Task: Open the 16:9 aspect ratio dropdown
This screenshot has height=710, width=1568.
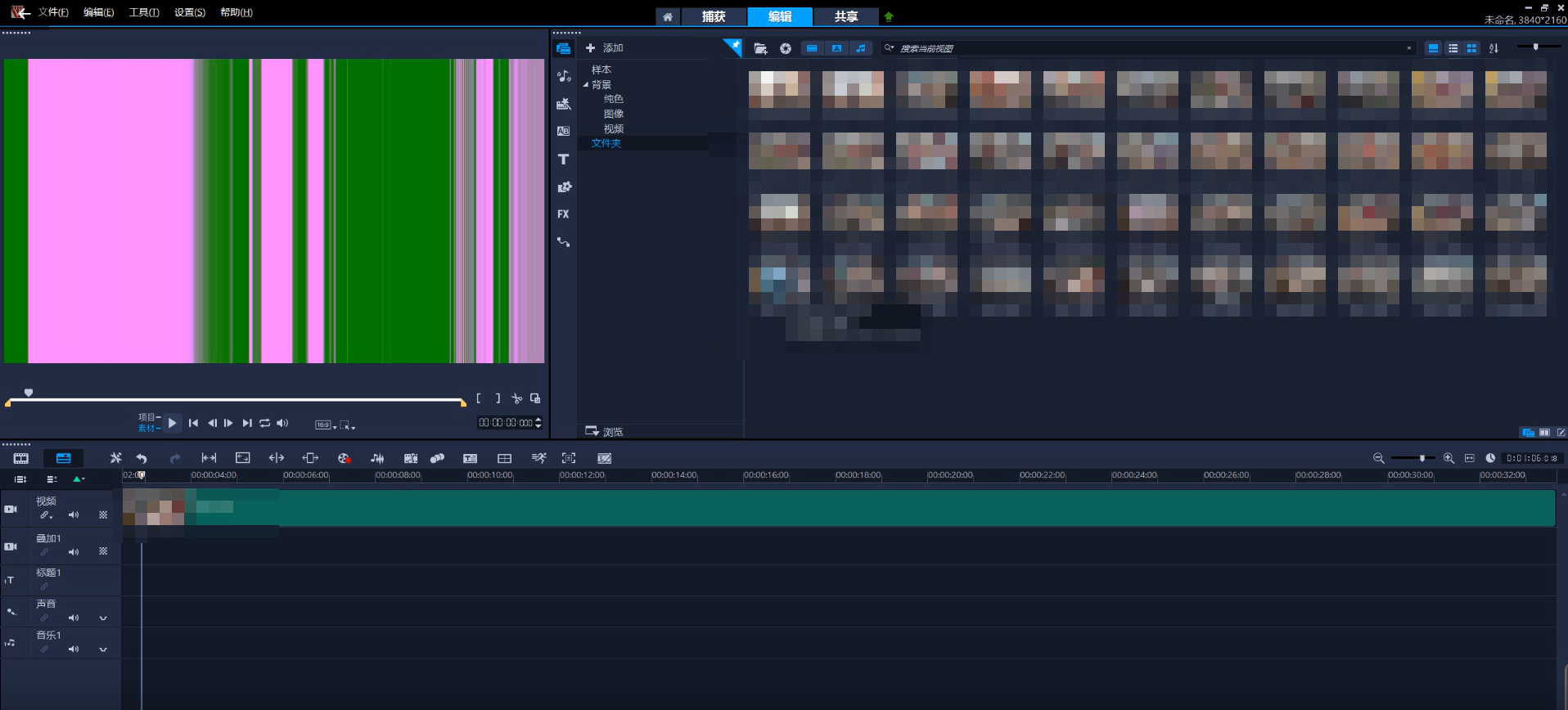Action: (x=326, y=425)
